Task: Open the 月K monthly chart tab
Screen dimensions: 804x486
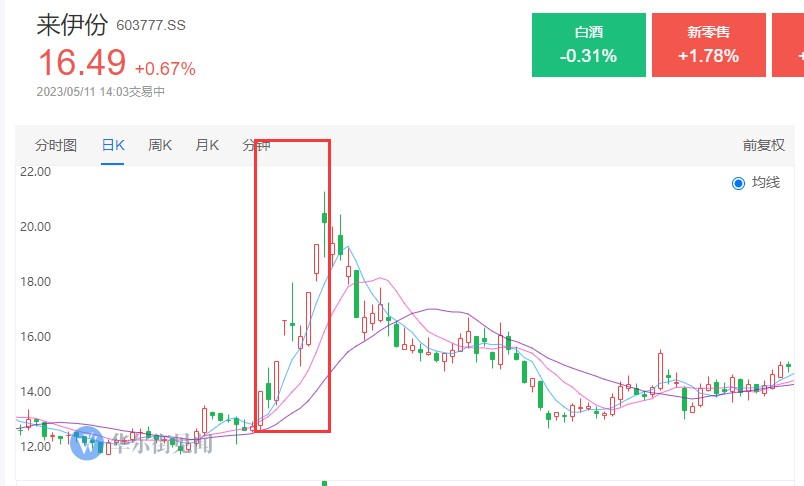Action: (207, 146)
